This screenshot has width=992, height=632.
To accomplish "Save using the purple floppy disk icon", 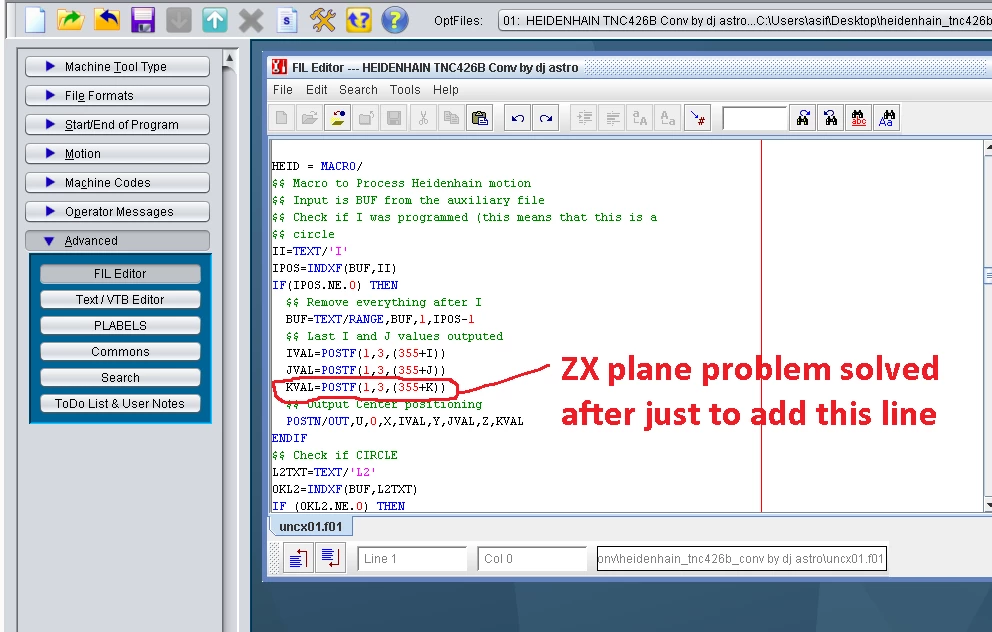I will pyautogui.click(x=143, y=20).
